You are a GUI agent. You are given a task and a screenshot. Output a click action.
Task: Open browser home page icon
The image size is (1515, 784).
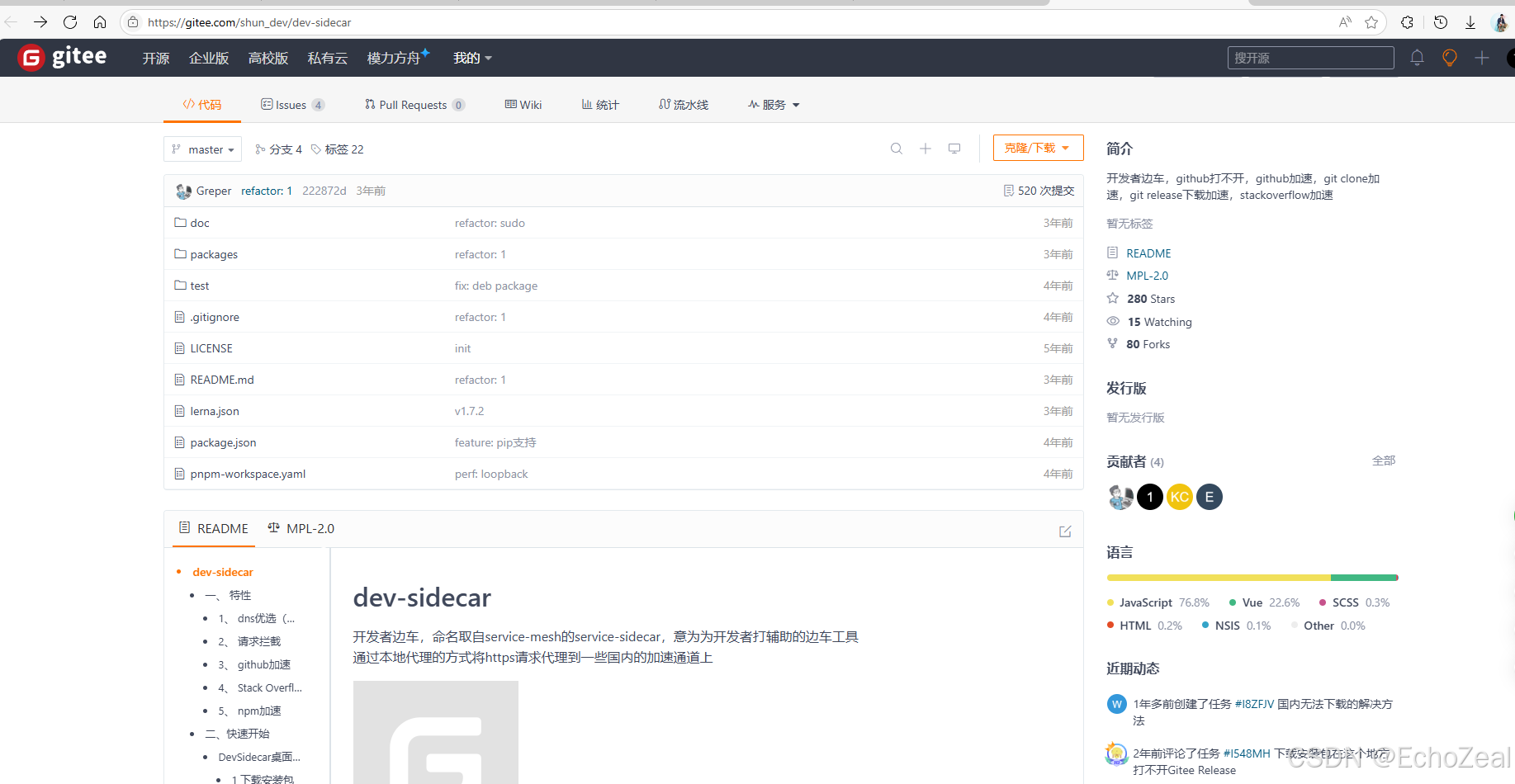pyautogui.click(x=100, y=22)
